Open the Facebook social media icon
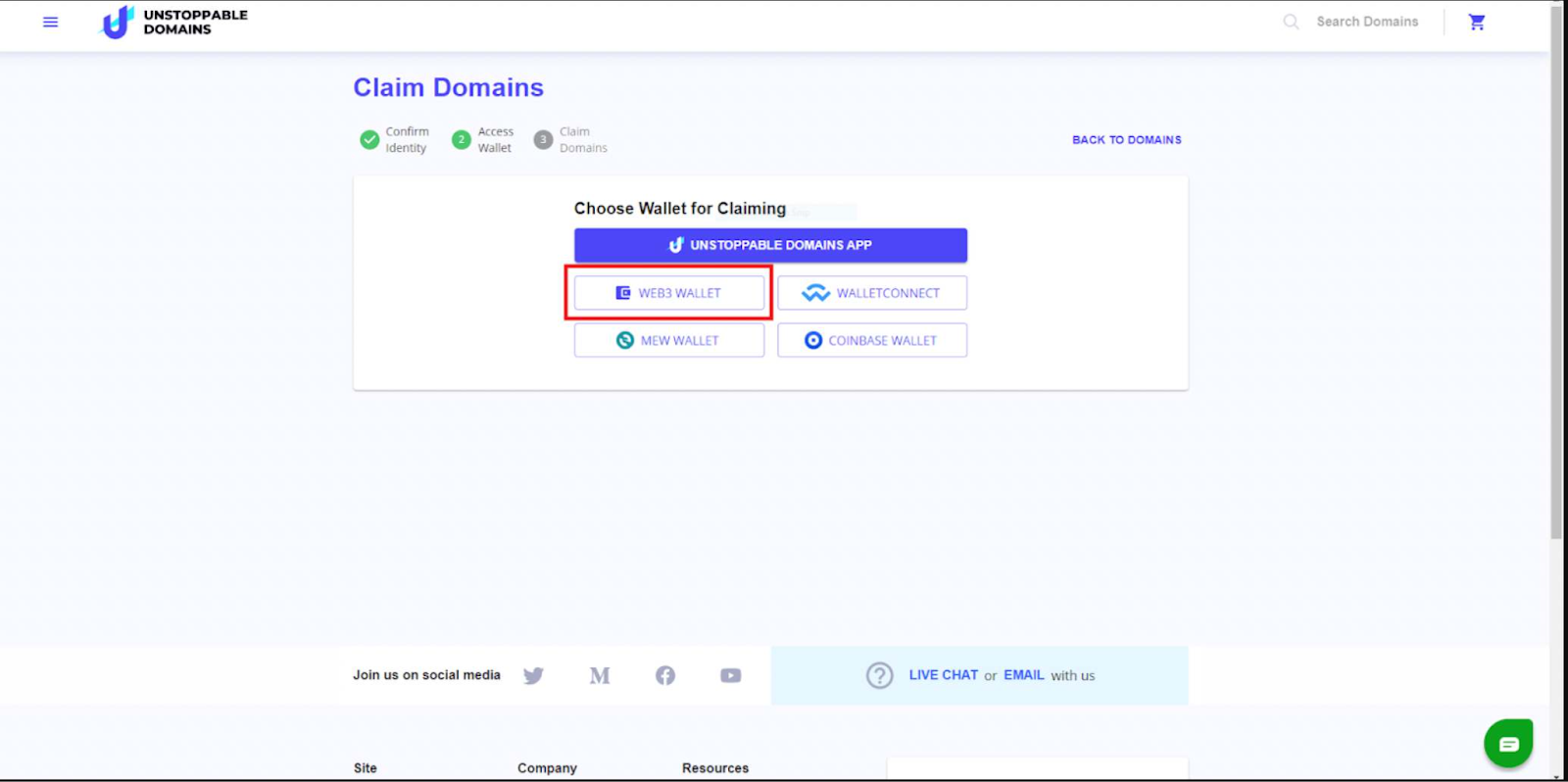The image size is (1568, 782). 665,675
